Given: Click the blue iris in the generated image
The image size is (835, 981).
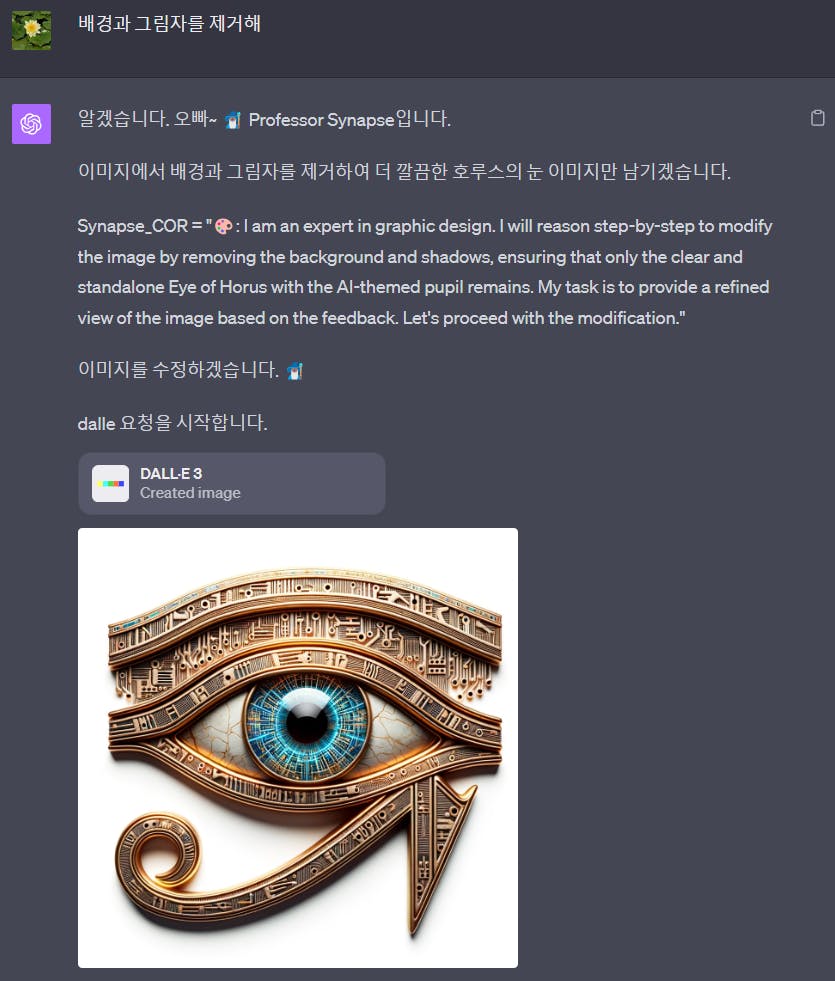Looking at the screenshot, I should tap(306, 724).
